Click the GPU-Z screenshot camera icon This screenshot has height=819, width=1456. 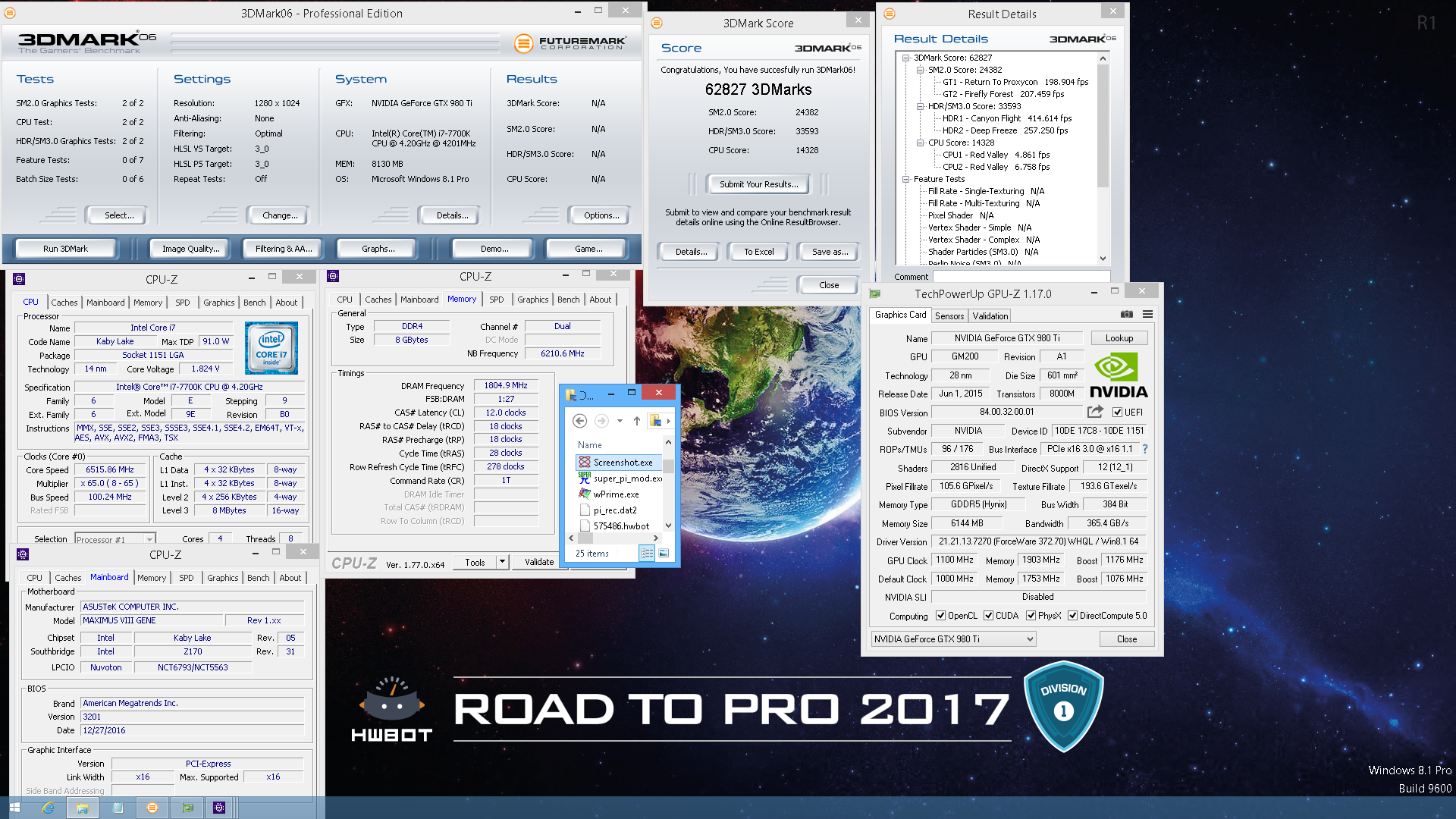coord(1127,315)
